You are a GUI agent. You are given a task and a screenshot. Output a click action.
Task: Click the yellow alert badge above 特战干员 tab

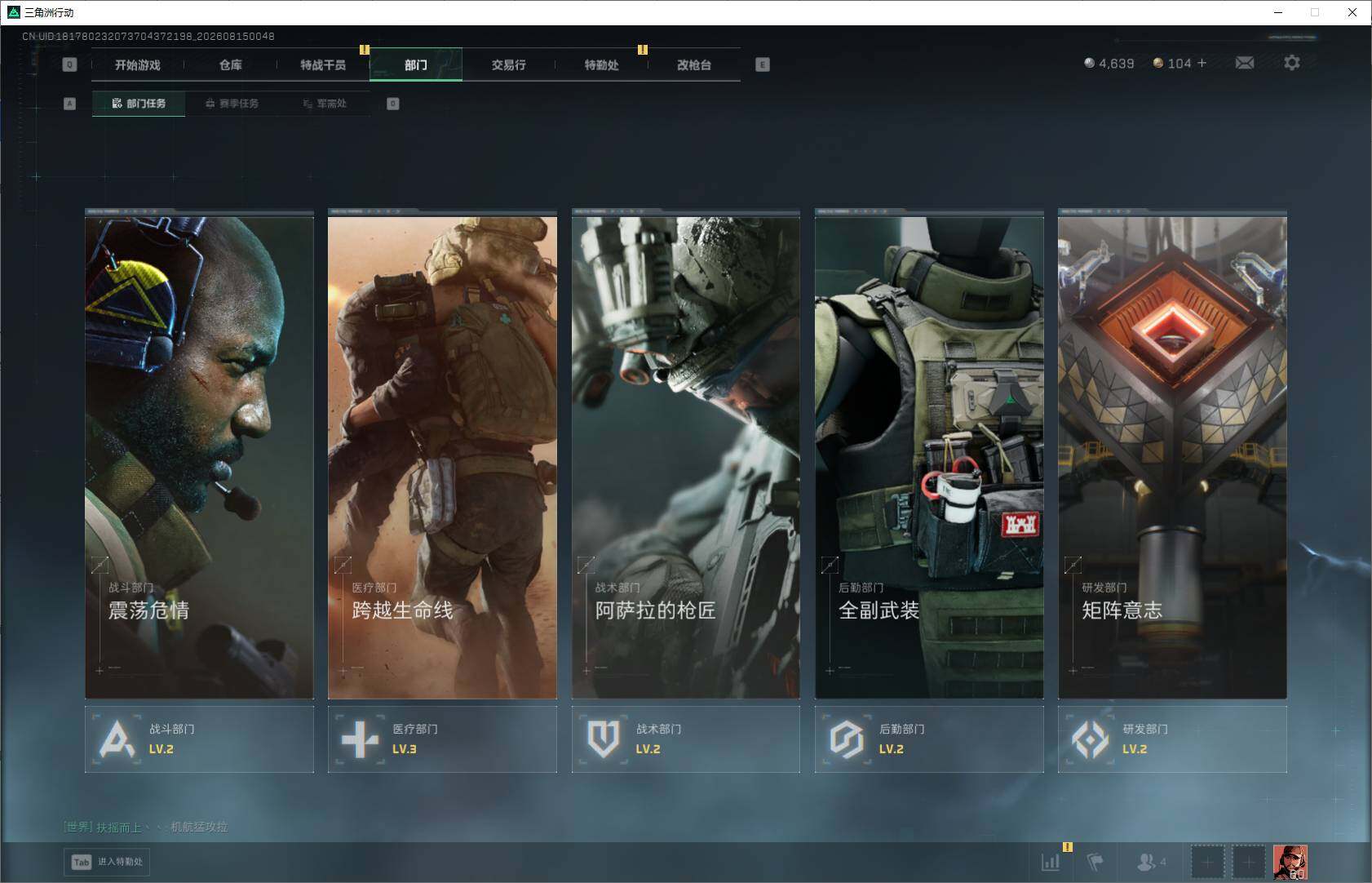[365, 50]
